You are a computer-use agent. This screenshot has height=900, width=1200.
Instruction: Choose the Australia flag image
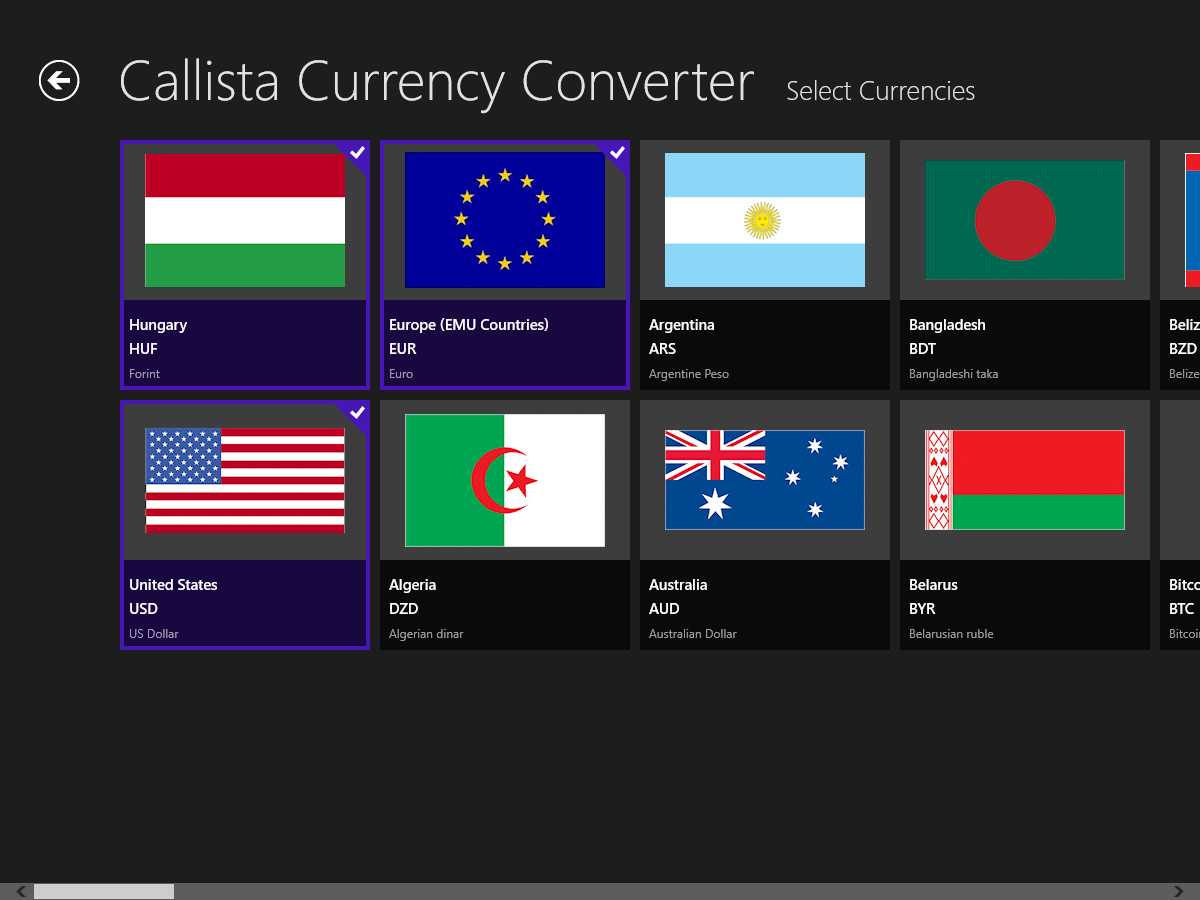765,480
